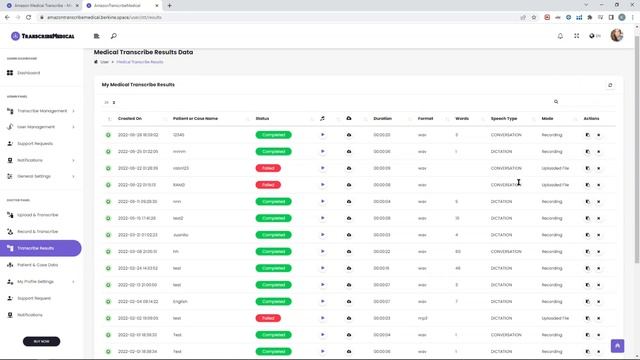Download audio of the English row
The height and width of the screenshot is (360, 640).
click(x=349, y=301)
